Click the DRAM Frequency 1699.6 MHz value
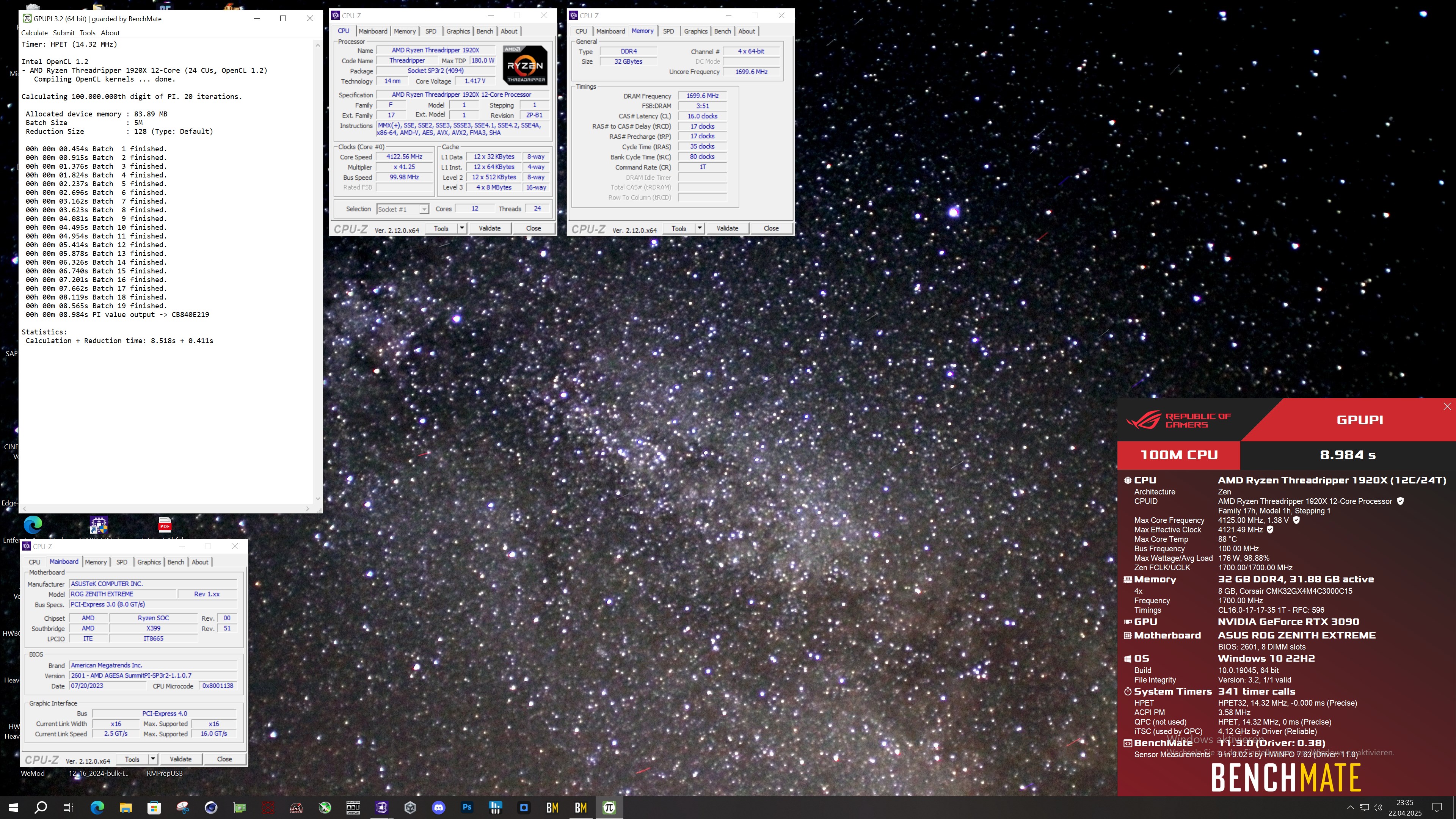The height and width of the screenshot is (819, 1456). pyautogui.click(x=702, y=96)
